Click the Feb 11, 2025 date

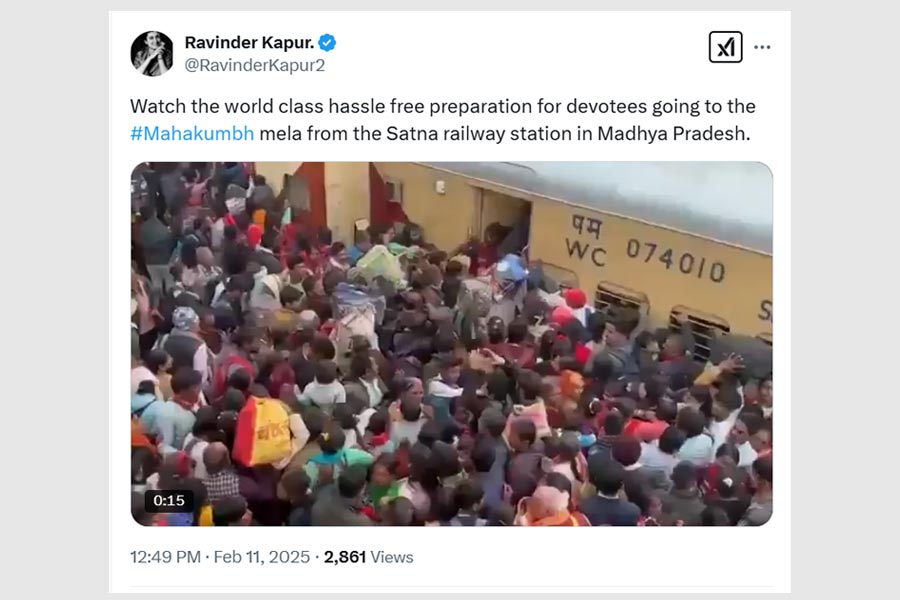(x=262, y=557)
